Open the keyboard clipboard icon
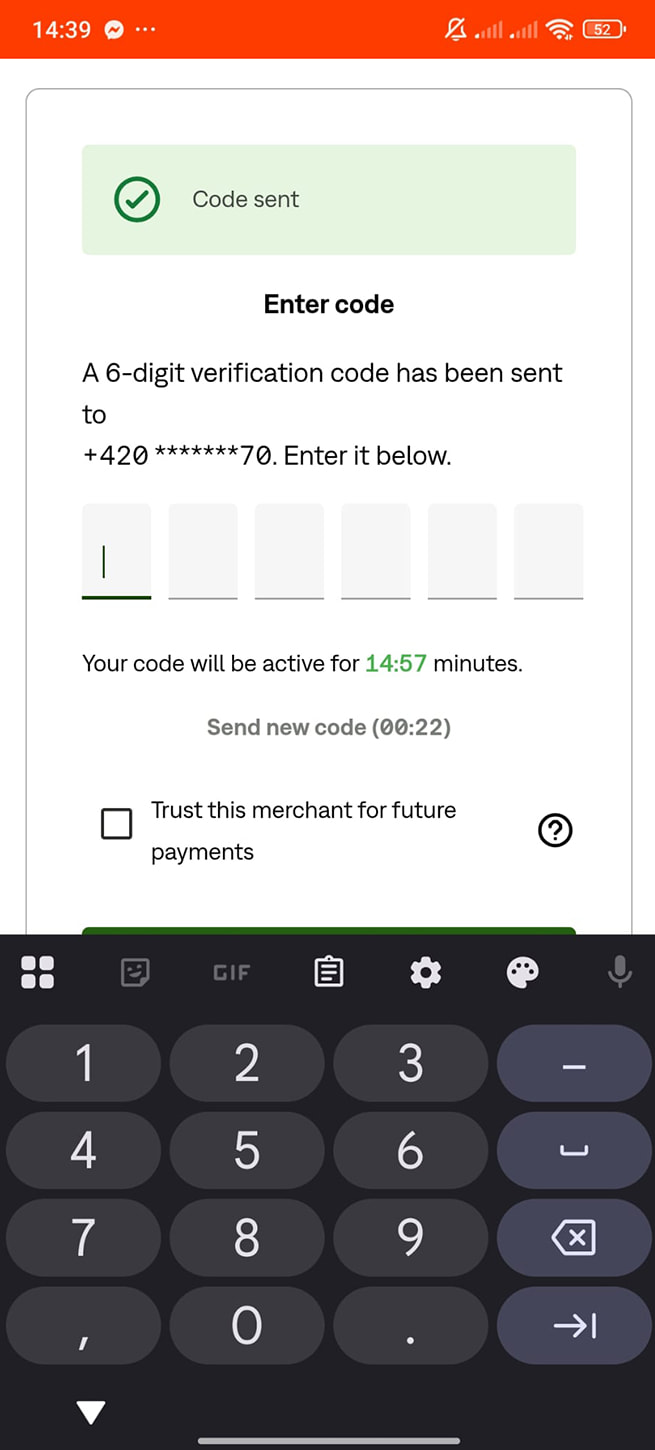 click(x=329, y=972)
